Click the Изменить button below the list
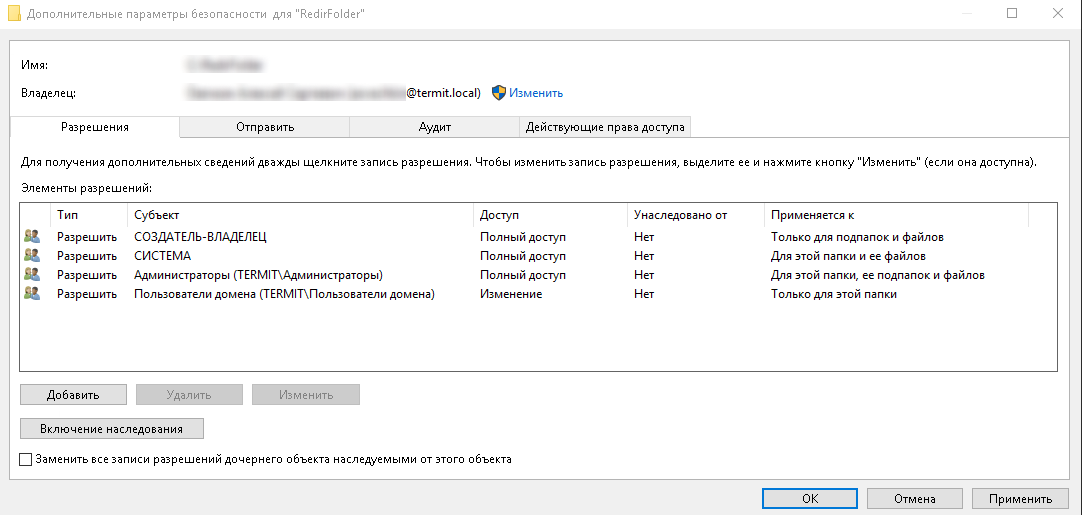The height and width of the screenshot is (515, 1082). [x=306, y=395]
